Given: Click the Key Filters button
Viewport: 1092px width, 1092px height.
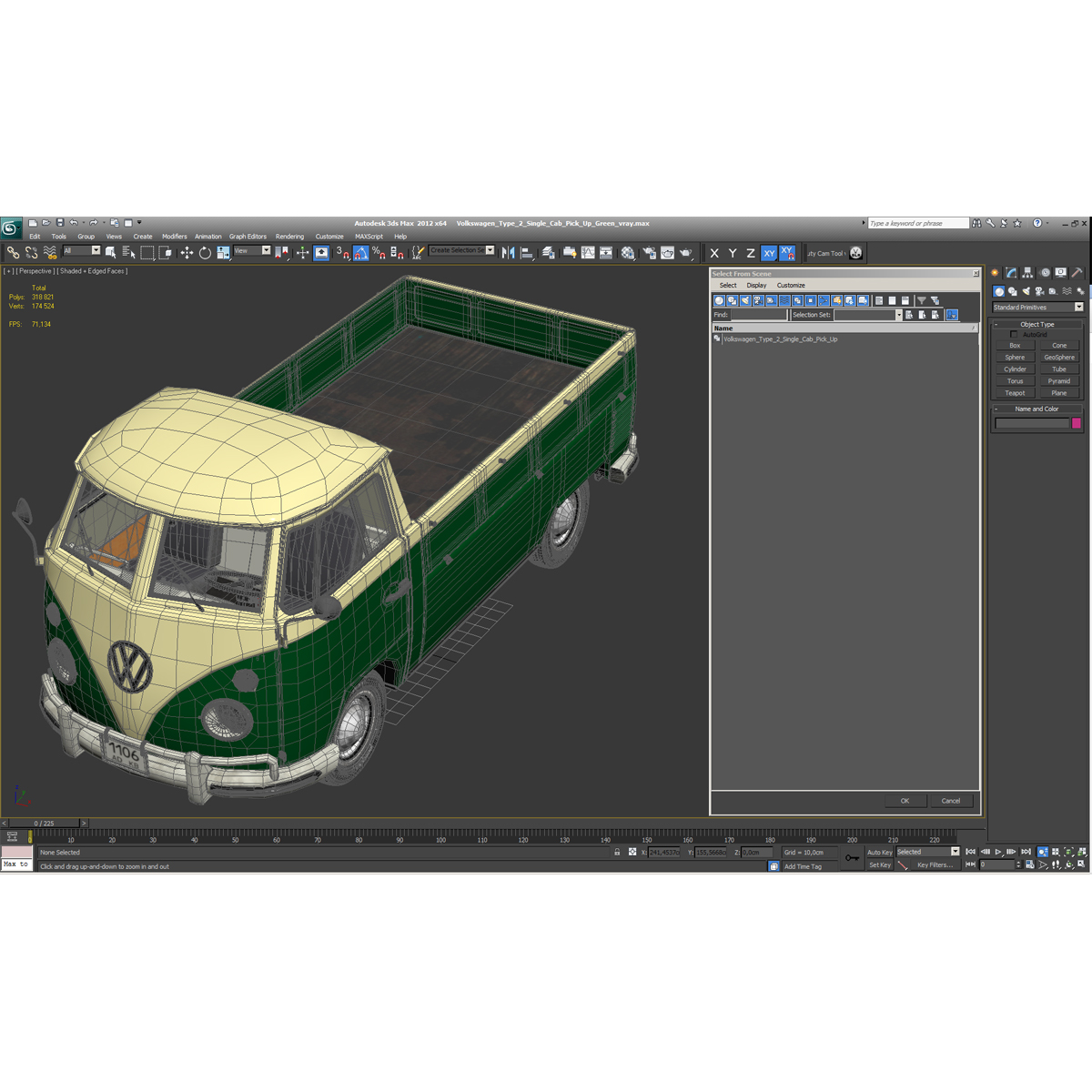Looking at the screenshot, I should point(935,864).
